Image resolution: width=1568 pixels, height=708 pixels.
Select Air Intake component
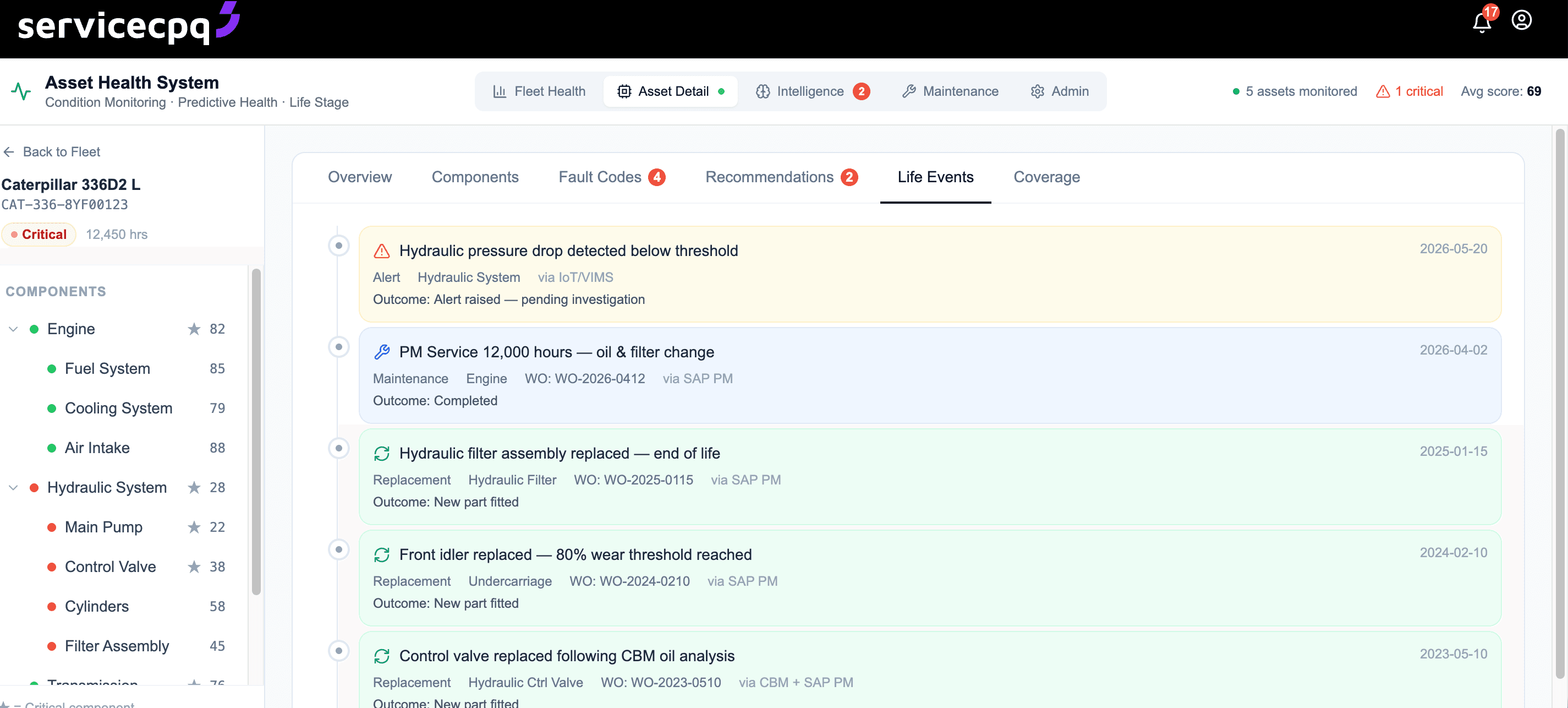coord(97,448)
